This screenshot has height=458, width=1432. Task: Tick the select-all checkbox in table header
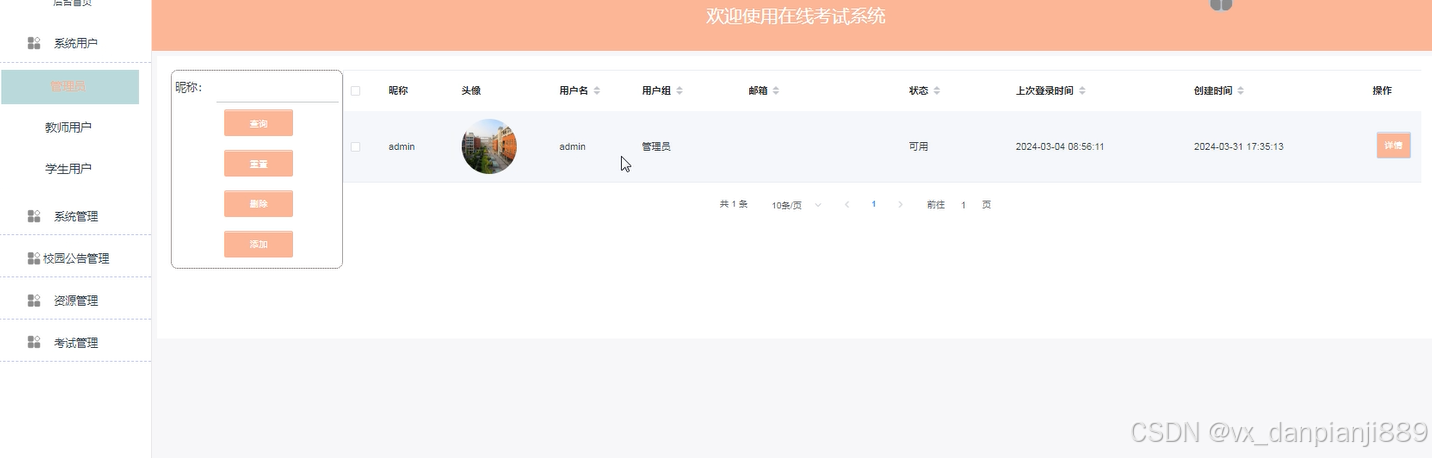[355, 91]
